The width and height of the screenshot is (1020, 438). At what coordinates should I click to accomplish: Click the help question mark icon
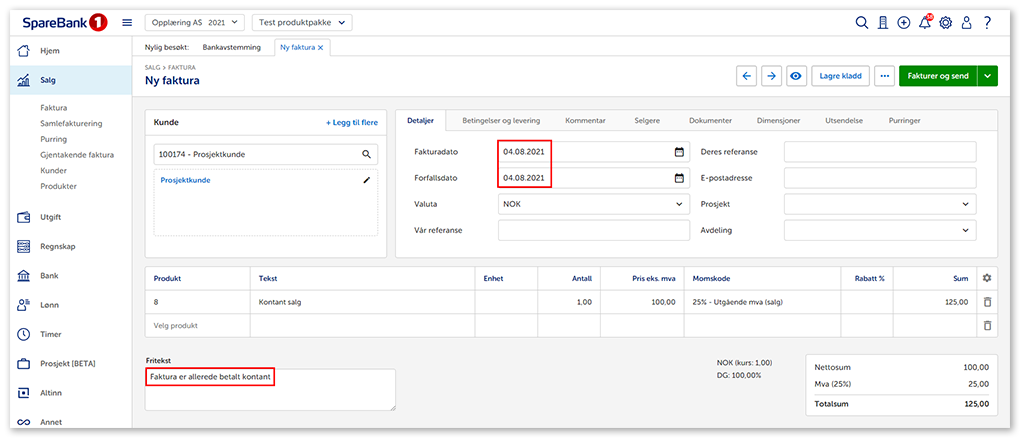(987, 22)
